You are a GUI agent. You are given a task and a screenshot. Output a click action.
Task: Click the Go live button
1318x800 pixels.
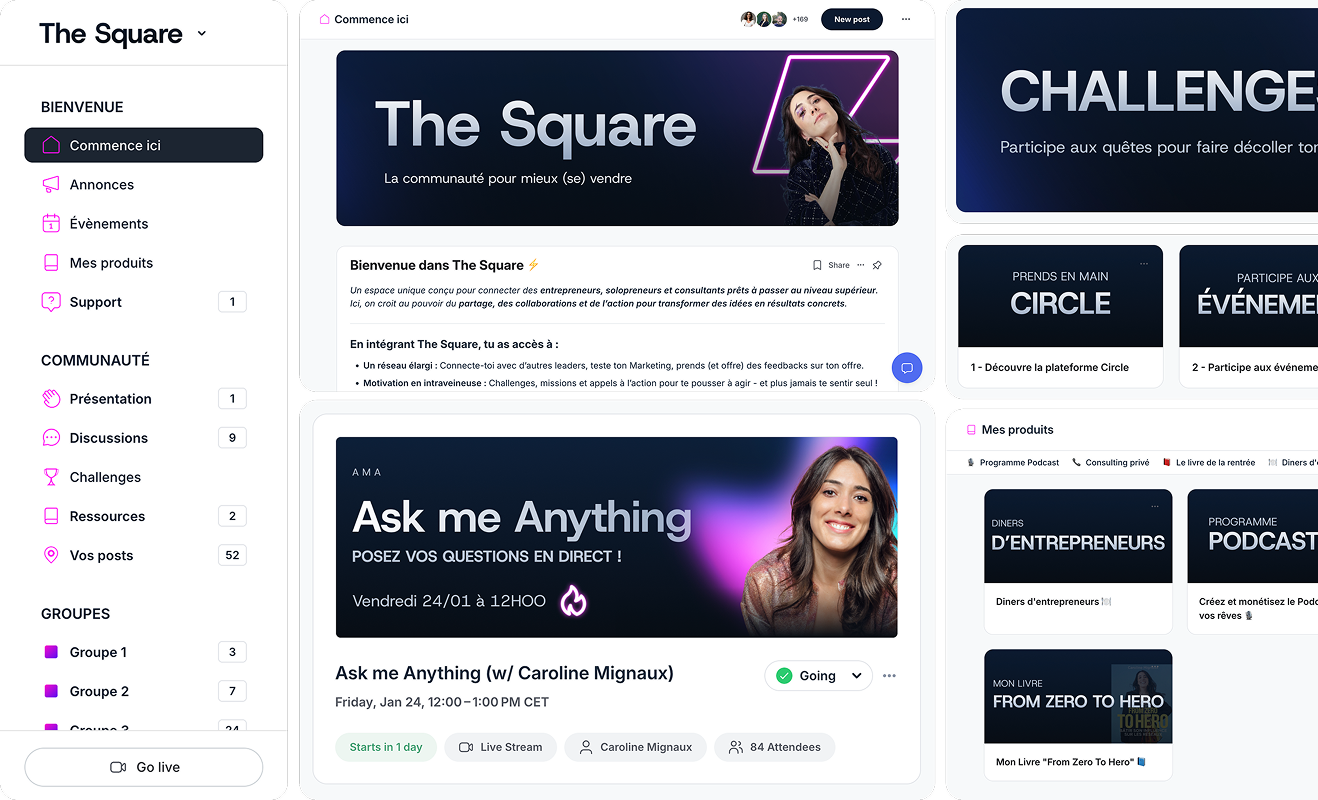click(144, 767)
